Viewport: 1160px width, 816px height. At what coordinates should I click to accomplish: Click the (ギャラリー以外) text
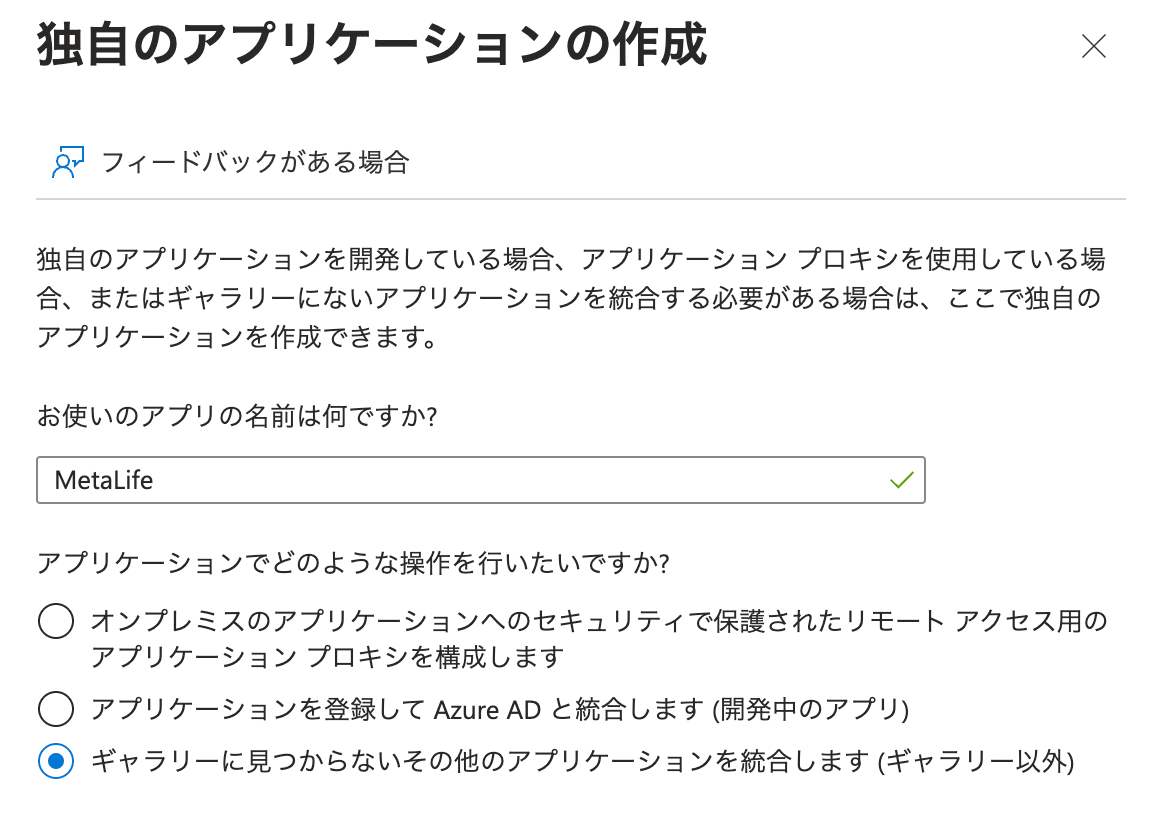pos(975,762)
